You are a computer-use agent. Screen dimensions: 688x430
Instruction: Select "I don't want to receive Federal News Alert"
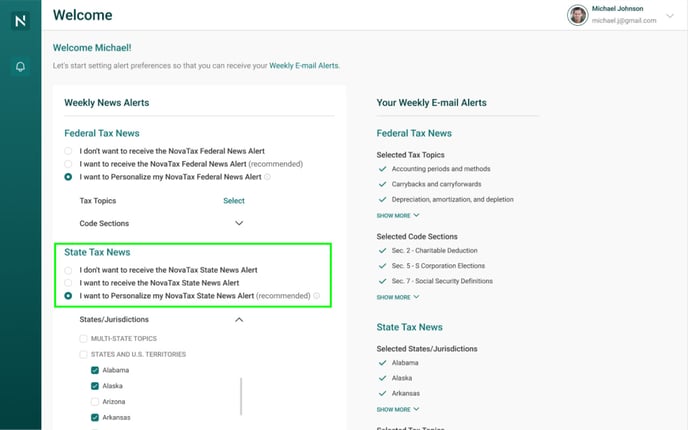pyautogui.click(x=68, y=151)
